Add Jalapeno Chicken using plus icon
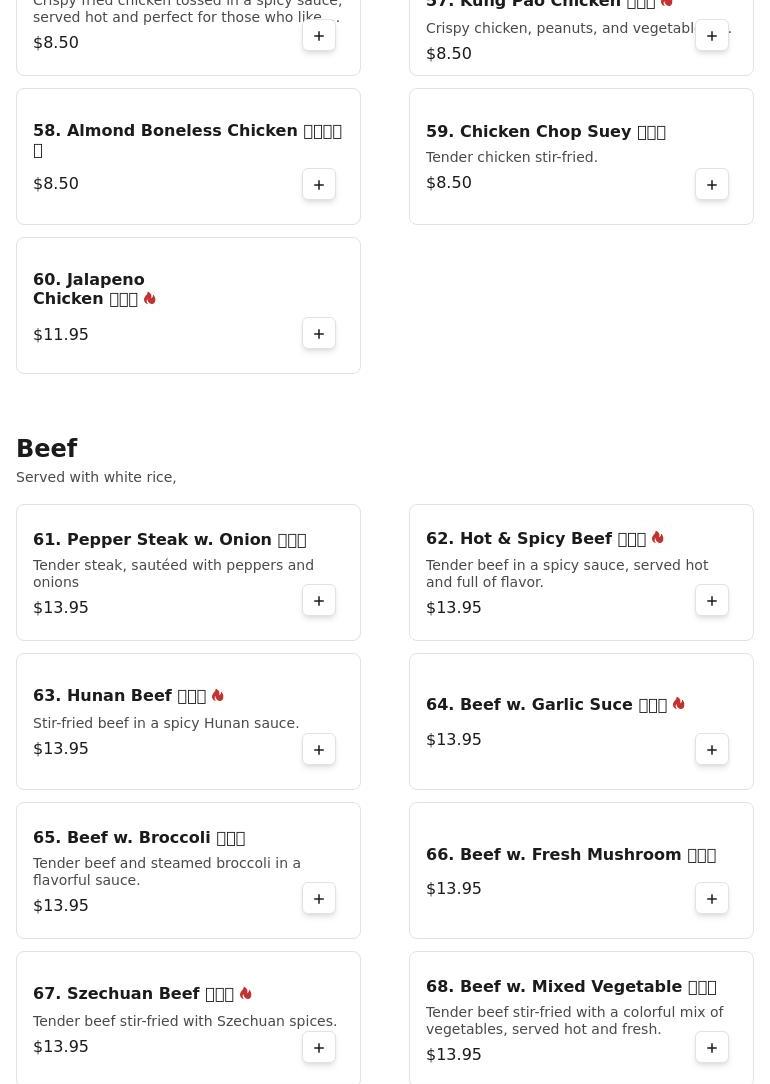This screenshot has height=1084, width=770. [x=319, y=334]
